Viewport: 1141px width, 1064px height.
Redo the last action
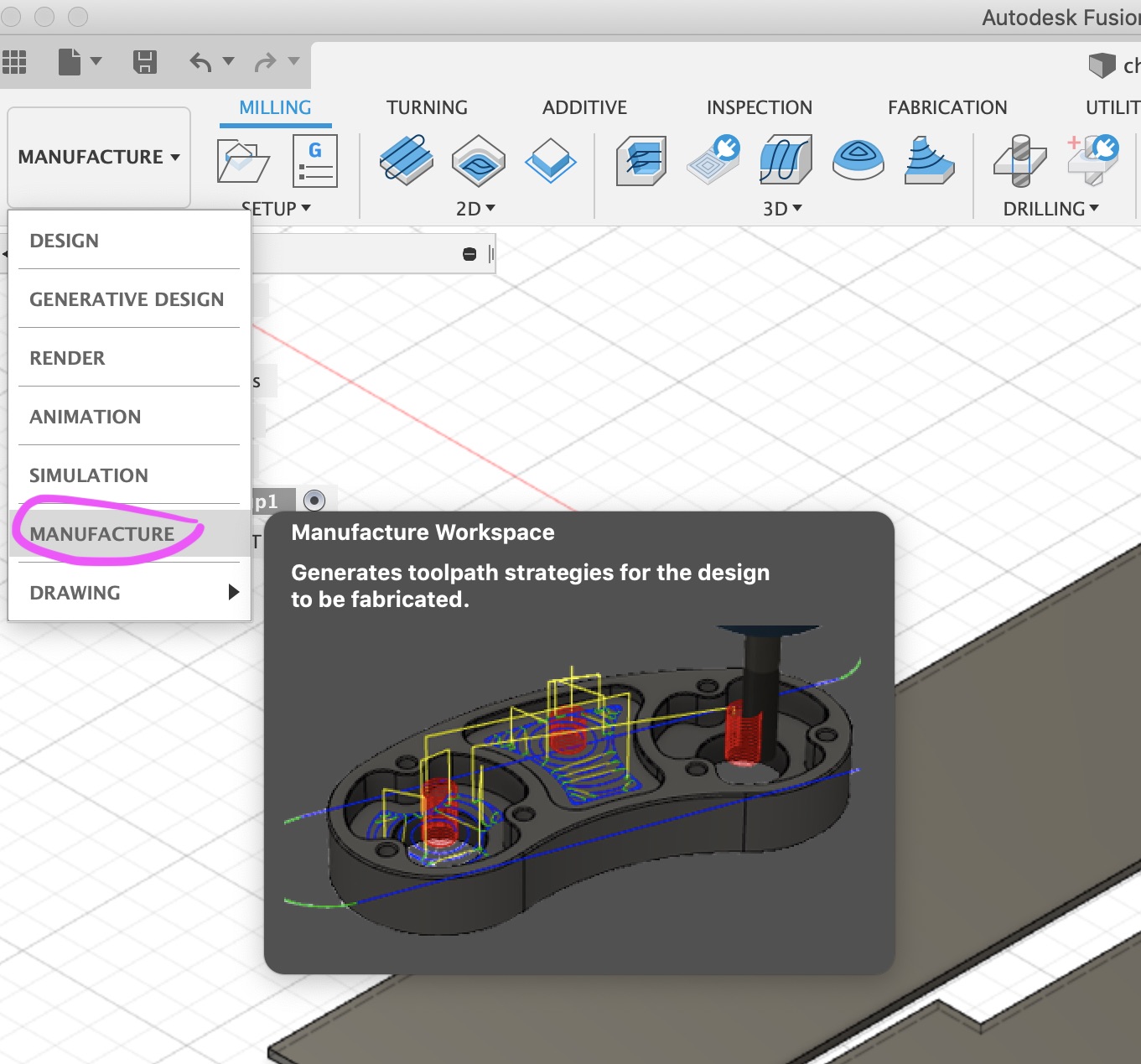point(266,62)
